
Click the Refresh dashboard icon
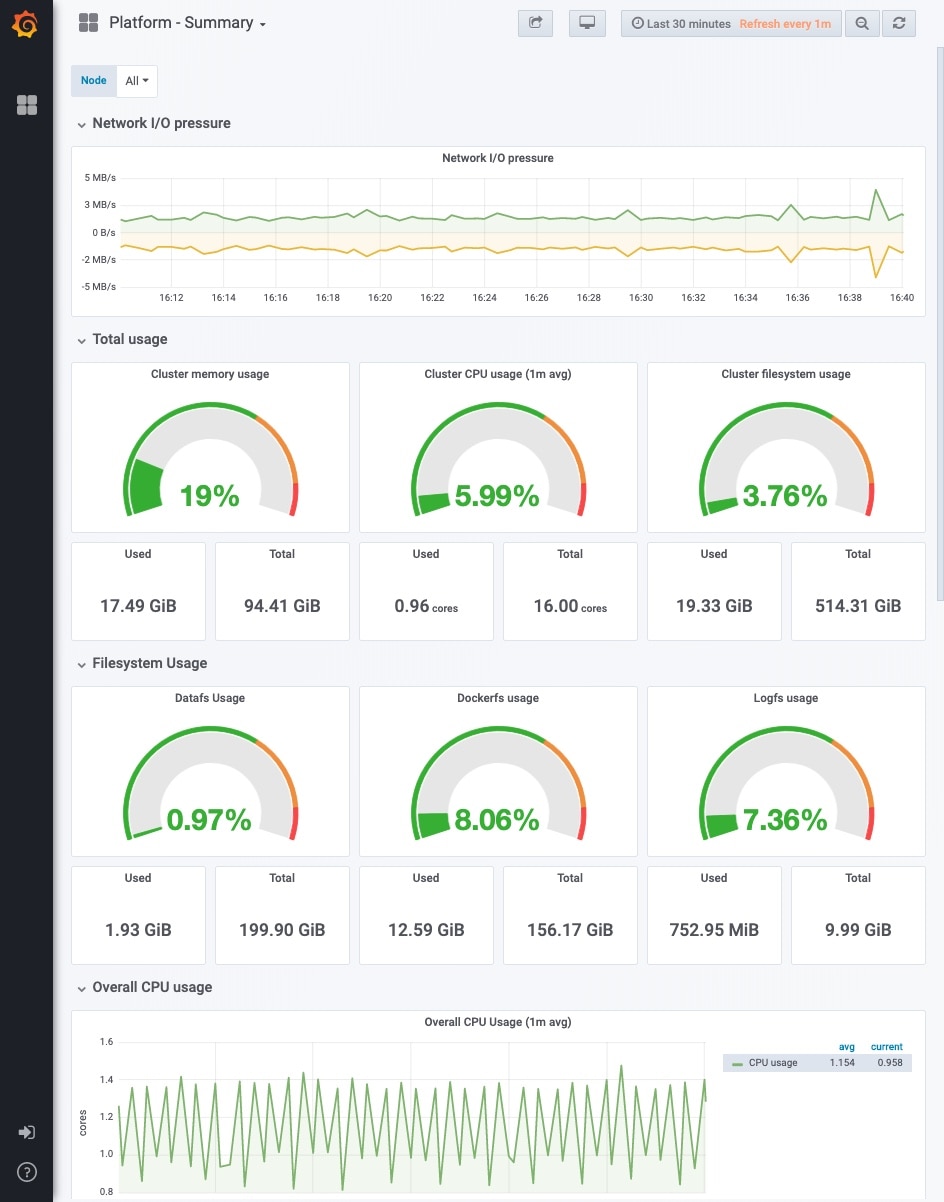click(x=899, y=23)
